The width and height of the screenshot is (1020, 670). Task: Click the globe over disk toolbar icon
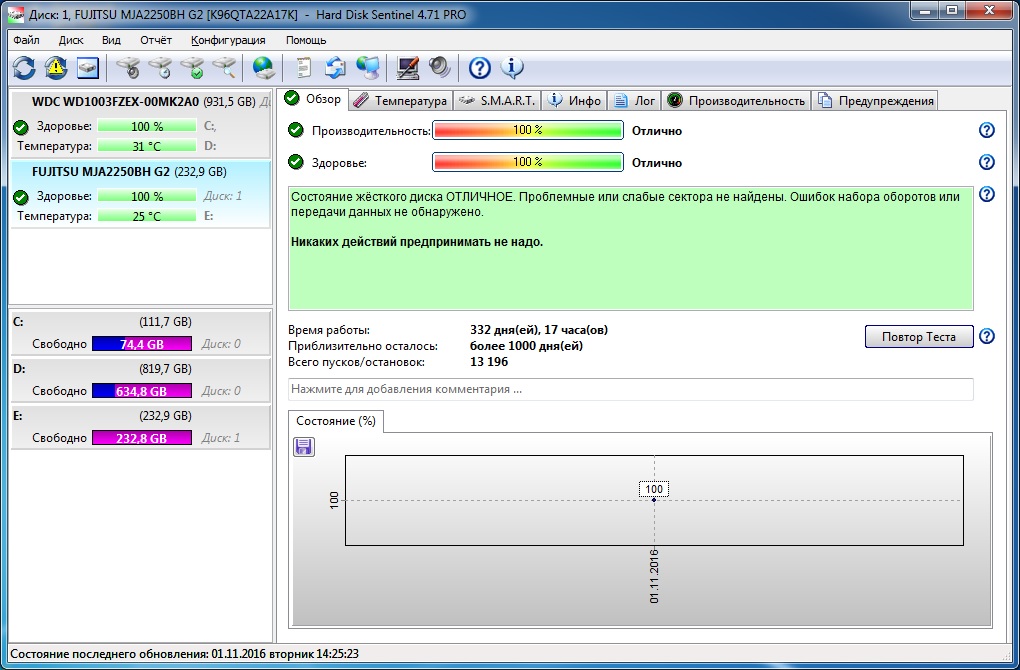(x=263, y=68)
